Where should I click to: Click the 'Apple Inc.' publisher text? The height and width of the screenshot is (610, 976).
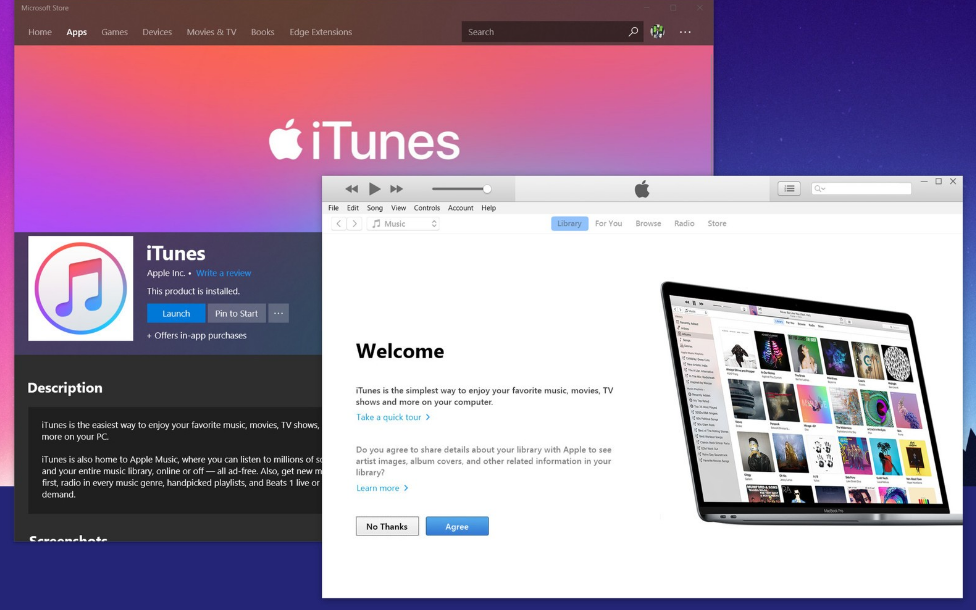tap(166, 273)
